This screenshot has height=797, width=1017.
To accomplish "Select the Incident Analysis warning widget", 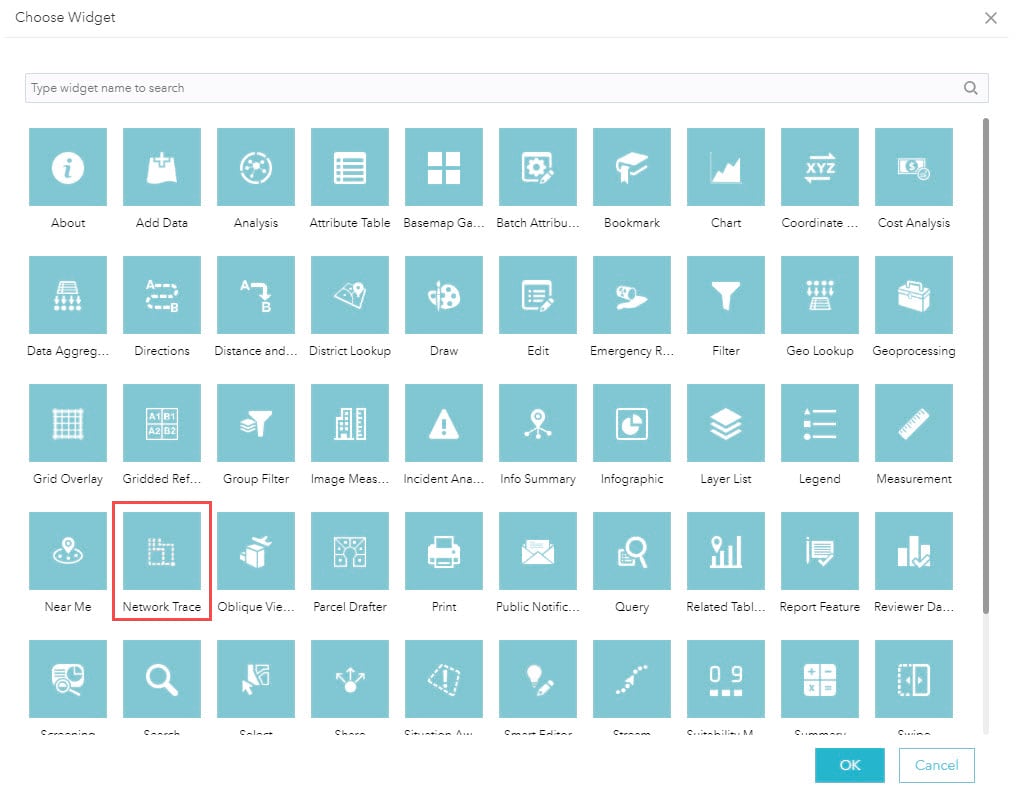I will [444, 423].
